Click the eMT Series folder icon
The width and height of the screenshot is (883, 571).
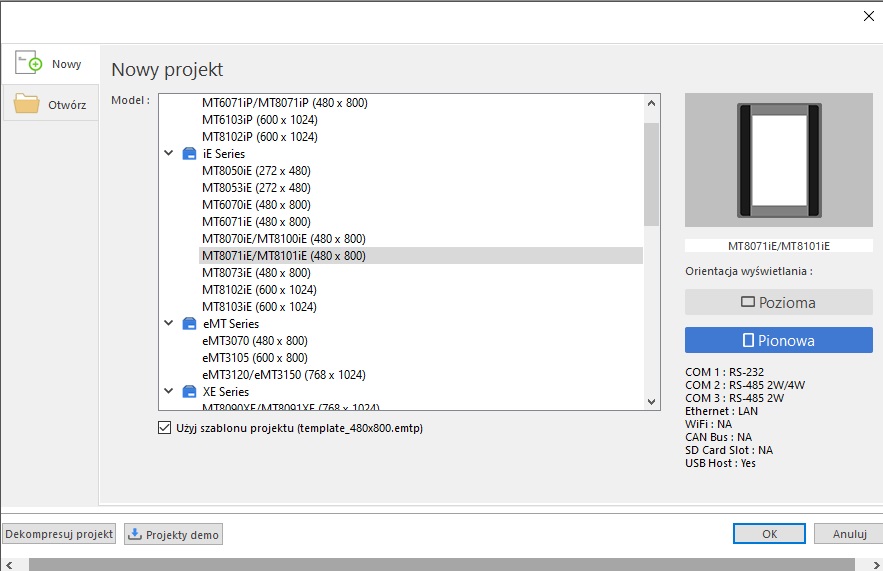click(190, 324)
